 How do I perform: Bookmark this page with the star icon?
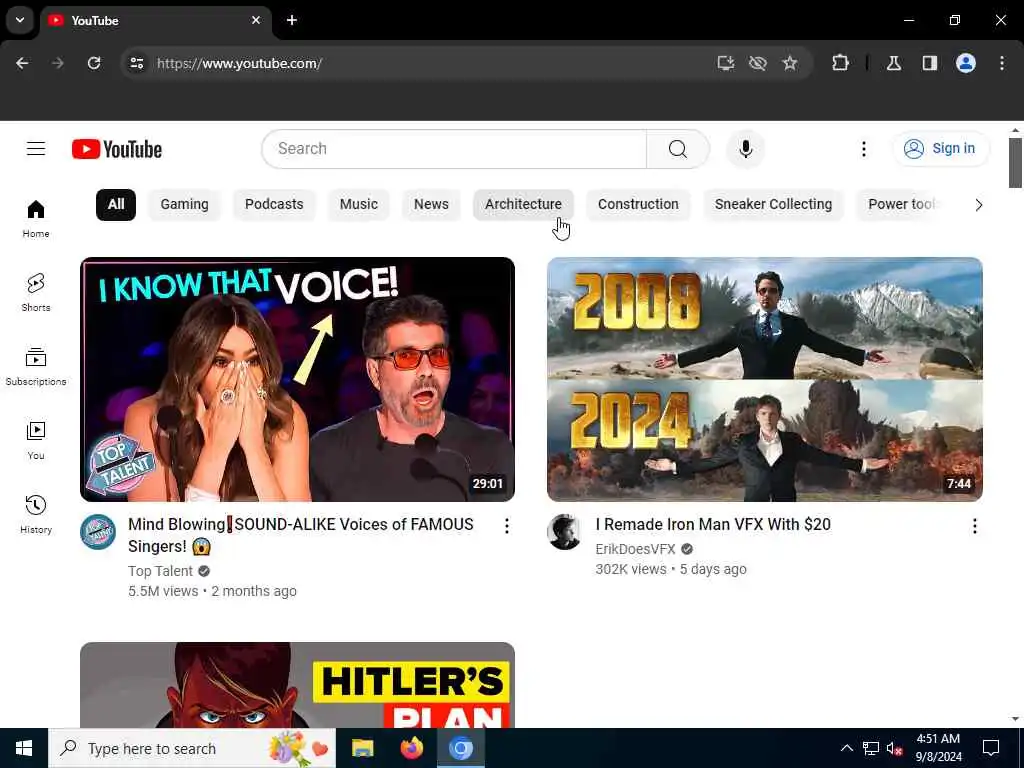tap(790, 63)
